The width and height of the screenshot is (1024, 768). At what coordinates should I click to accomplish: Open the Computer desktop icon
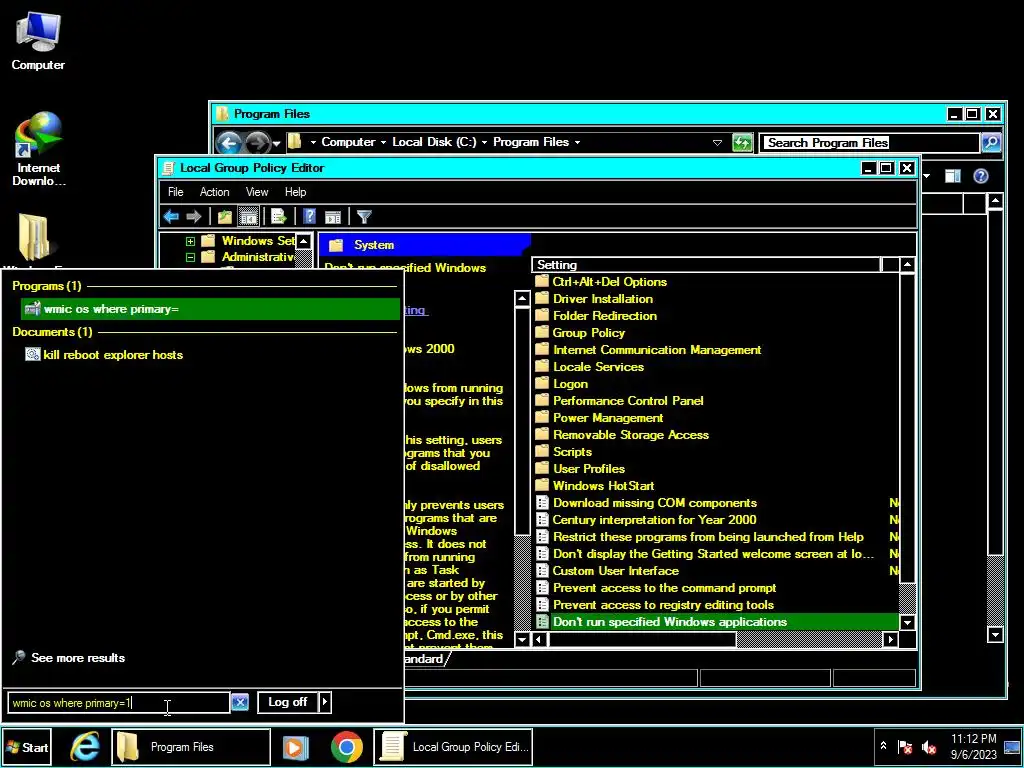click(38, 42)
